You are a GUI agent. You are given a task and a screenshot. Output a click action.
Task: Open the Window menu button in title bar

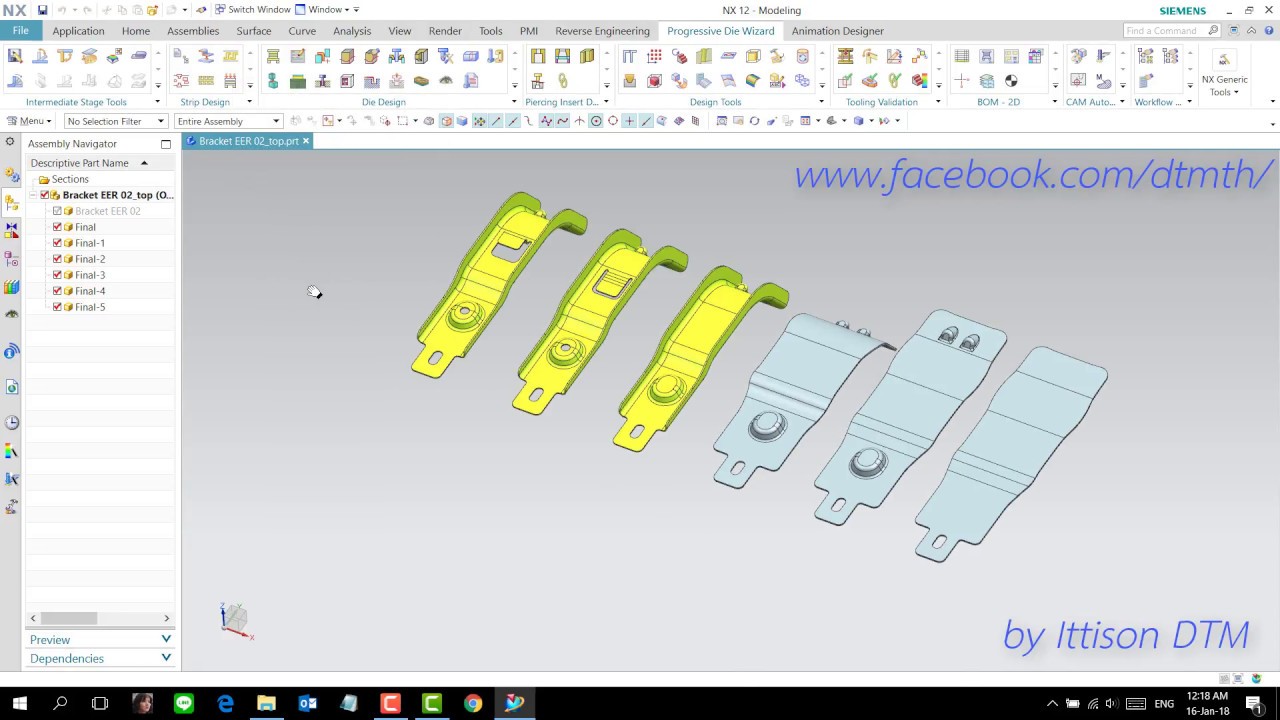322,10
